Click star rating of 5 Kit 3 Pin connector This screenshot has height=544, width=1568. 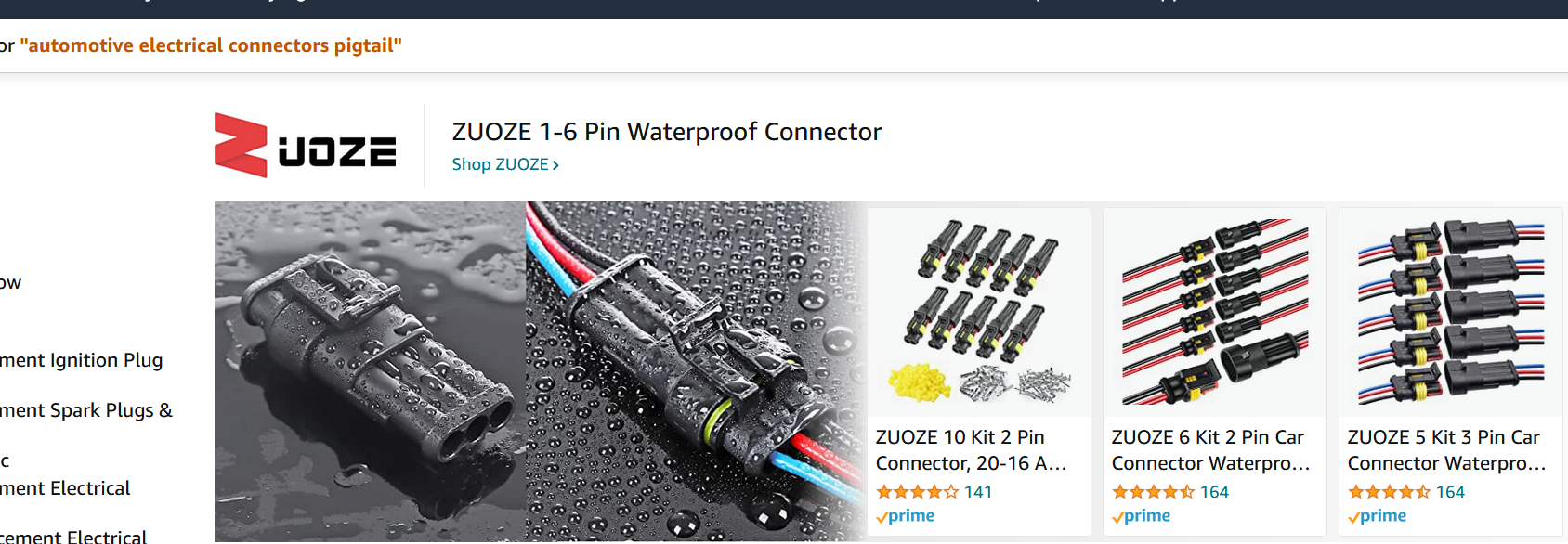1389,492
